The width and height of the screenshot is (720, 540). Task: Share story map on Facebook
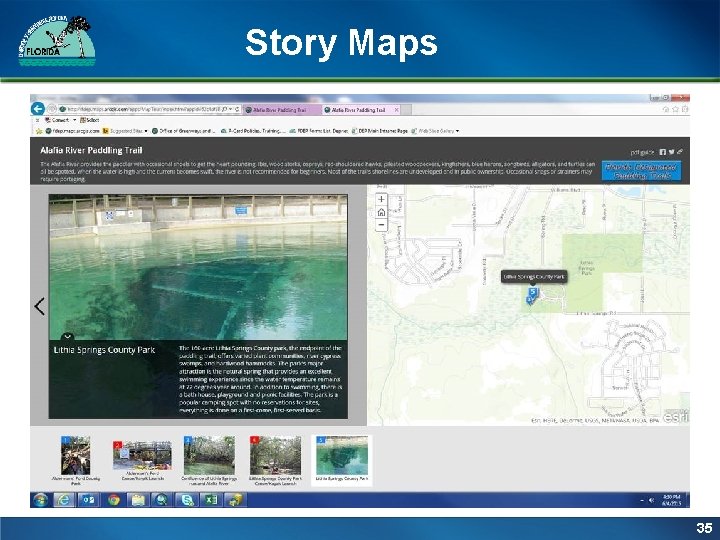click(x=663, y=152)
